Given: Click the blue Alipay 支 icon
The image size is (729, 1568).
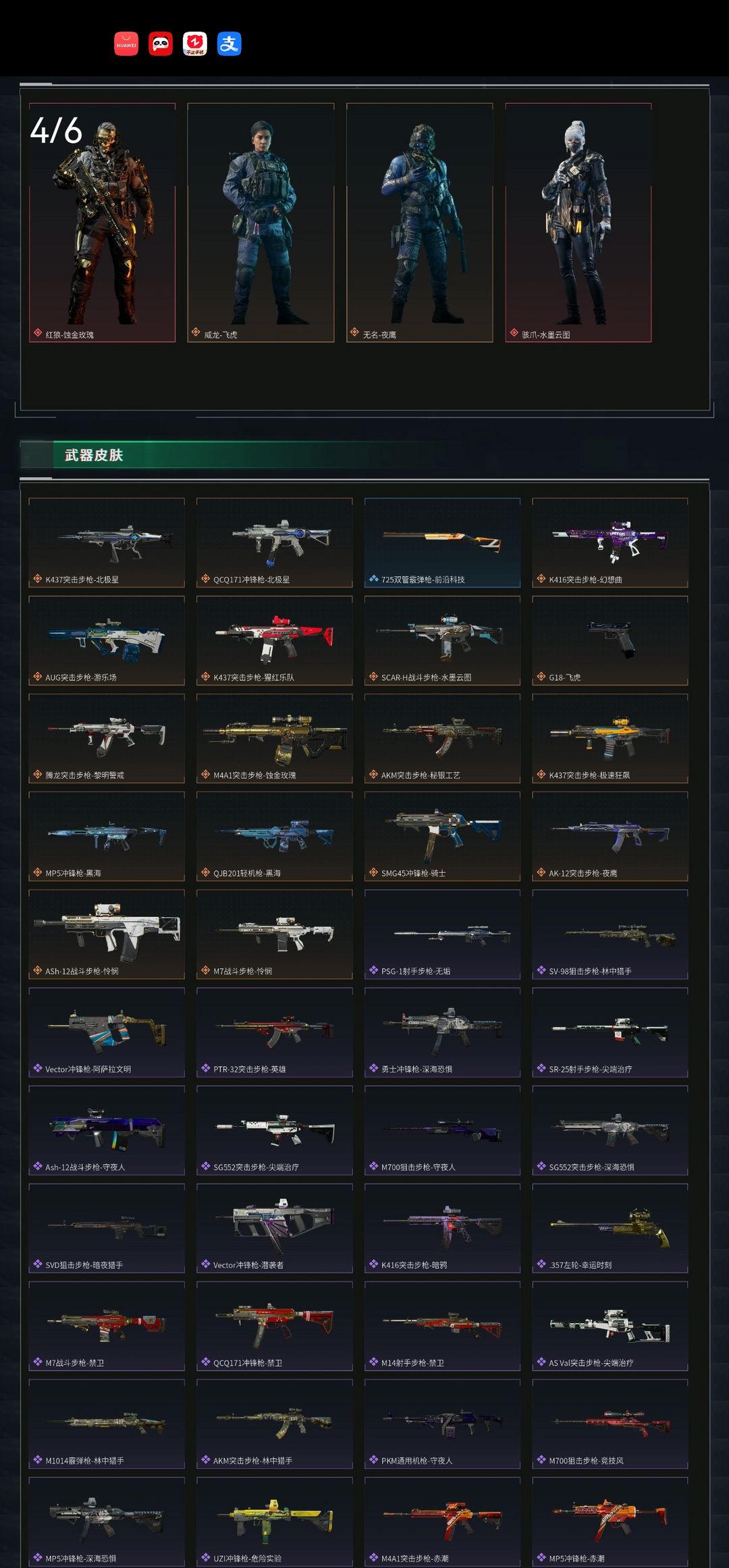Looking at the screenshot, I should 230,44.
